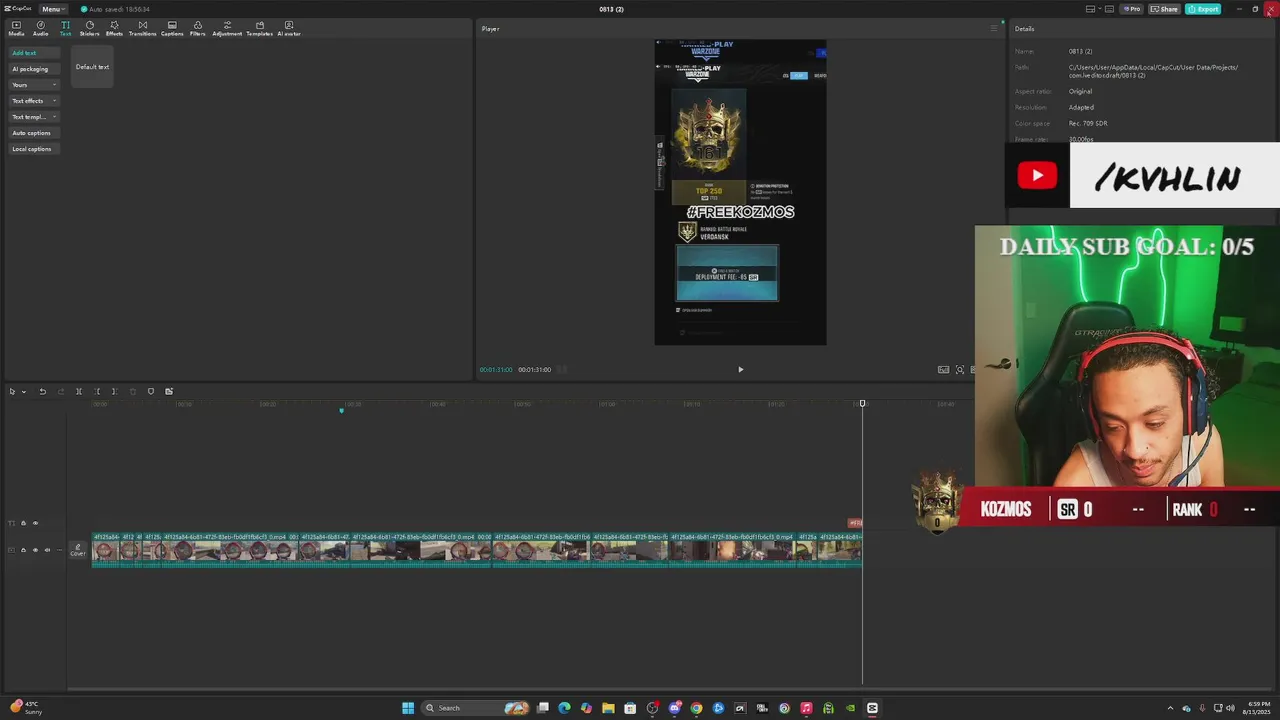The width and height of the screenshot is (1280, 720).
Task: Click the Export button
Action: (1203, 9)
